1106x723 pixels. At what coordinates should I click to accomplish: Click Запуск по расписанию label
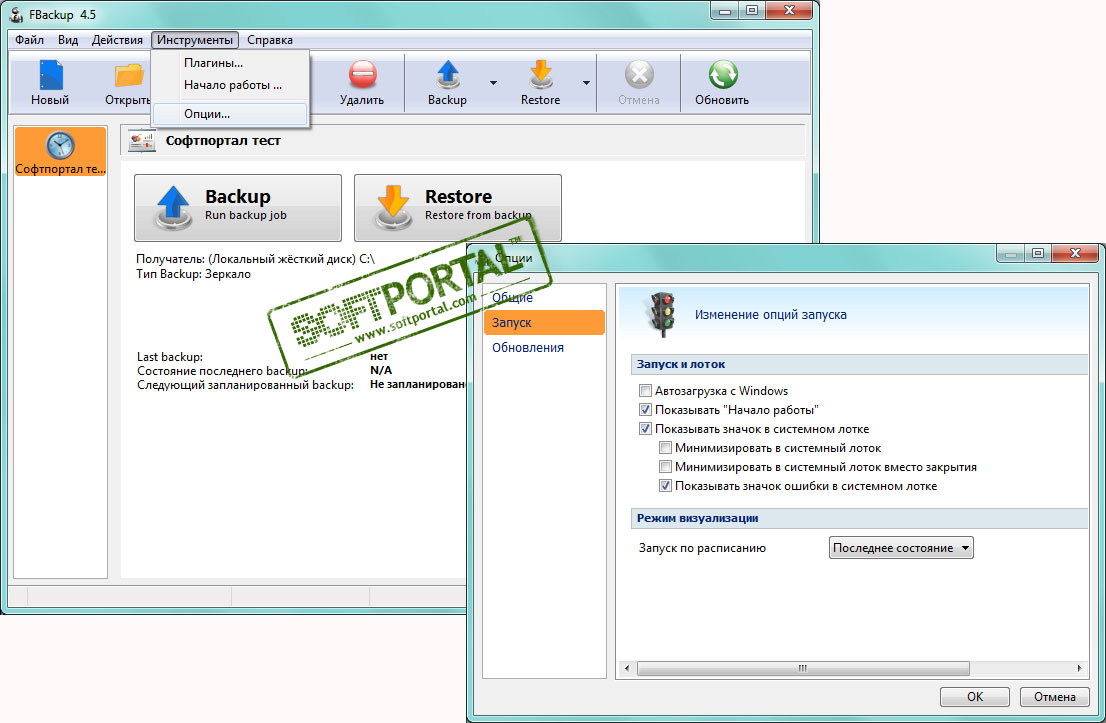(702, 548)
